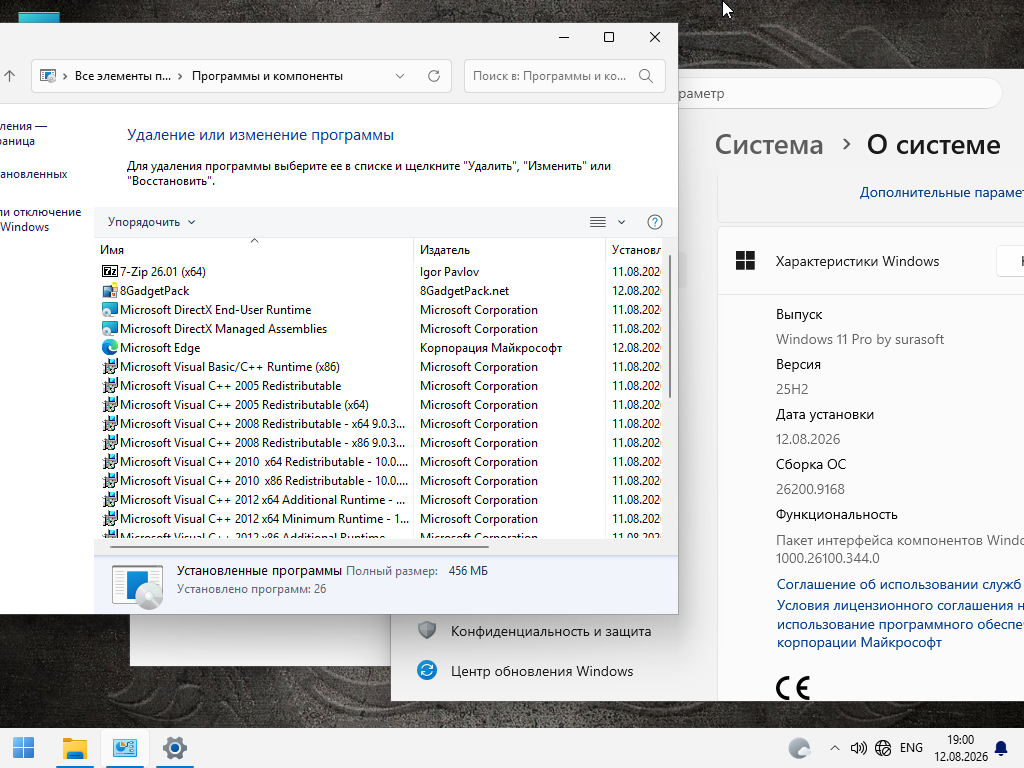
Task: Click the Программы и компоненты breadcrumb
Action: coord(267,76)
